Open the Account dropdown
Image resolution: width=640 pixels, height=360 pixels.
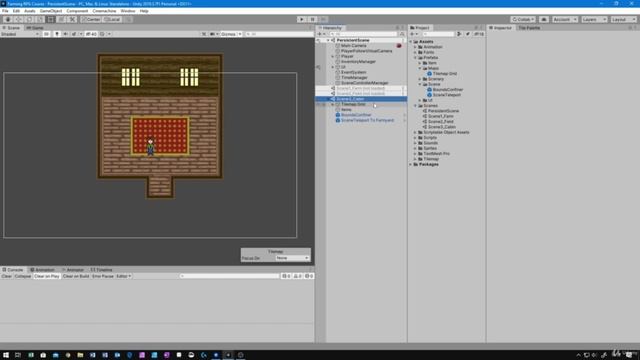click(x=565, y=19)
